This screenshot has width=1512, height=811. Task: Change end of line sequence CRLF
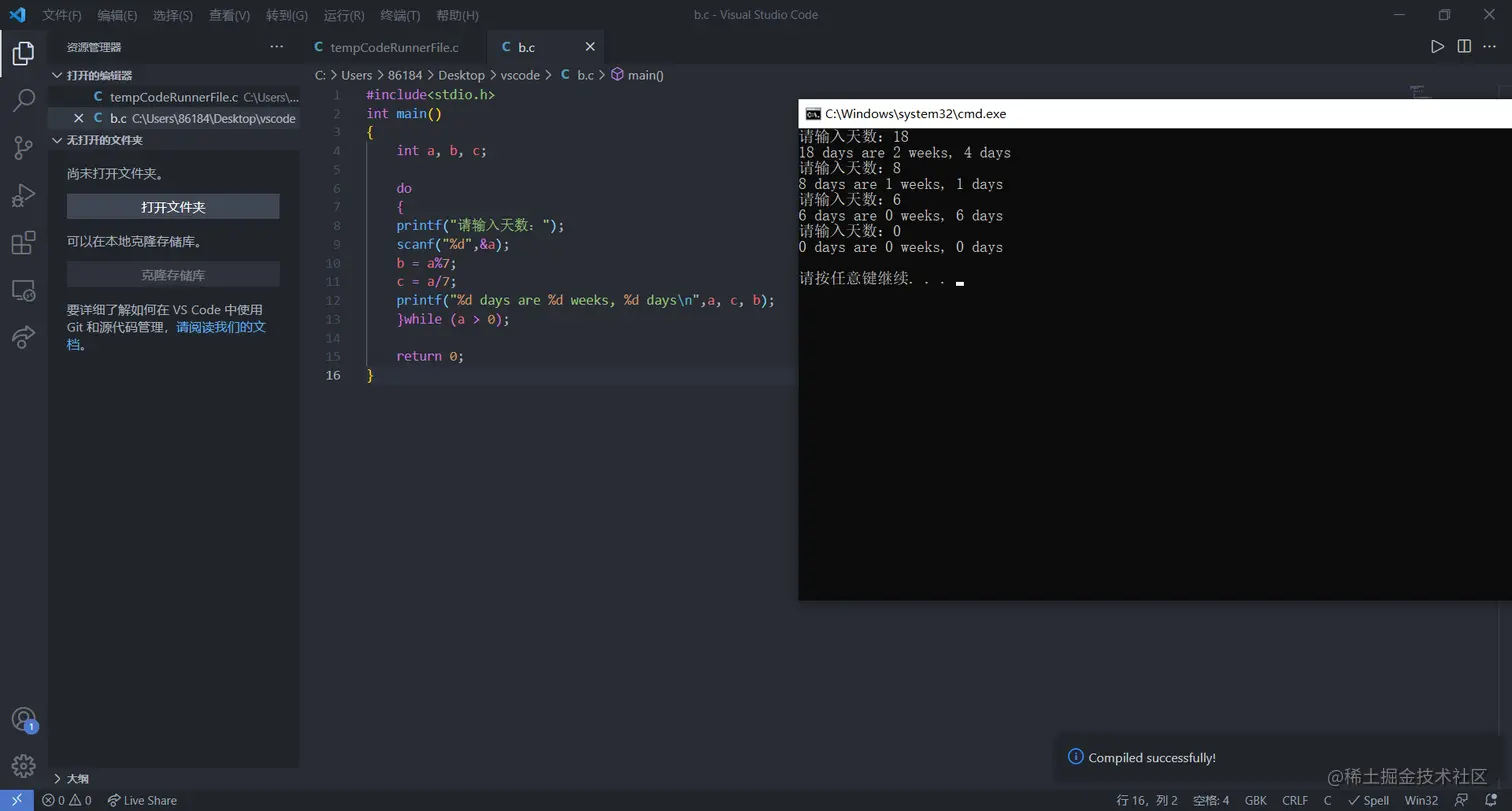point(1295,800)
